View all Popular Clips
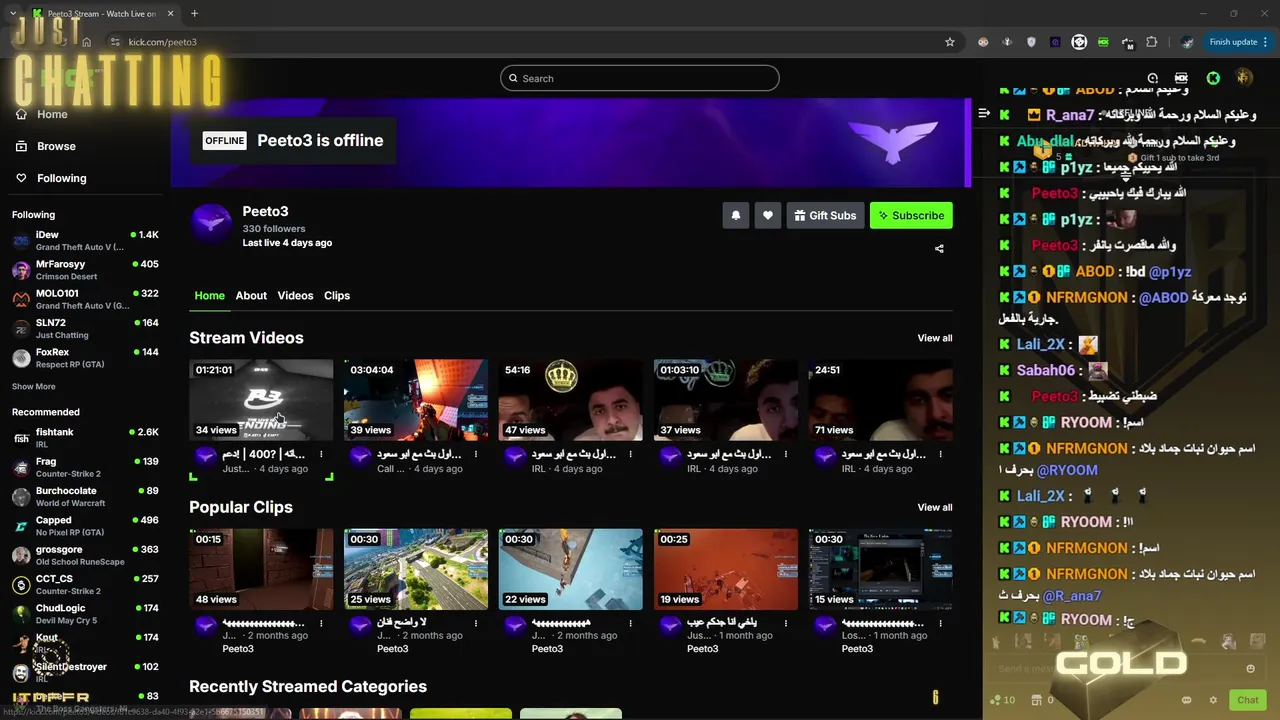 935,507
